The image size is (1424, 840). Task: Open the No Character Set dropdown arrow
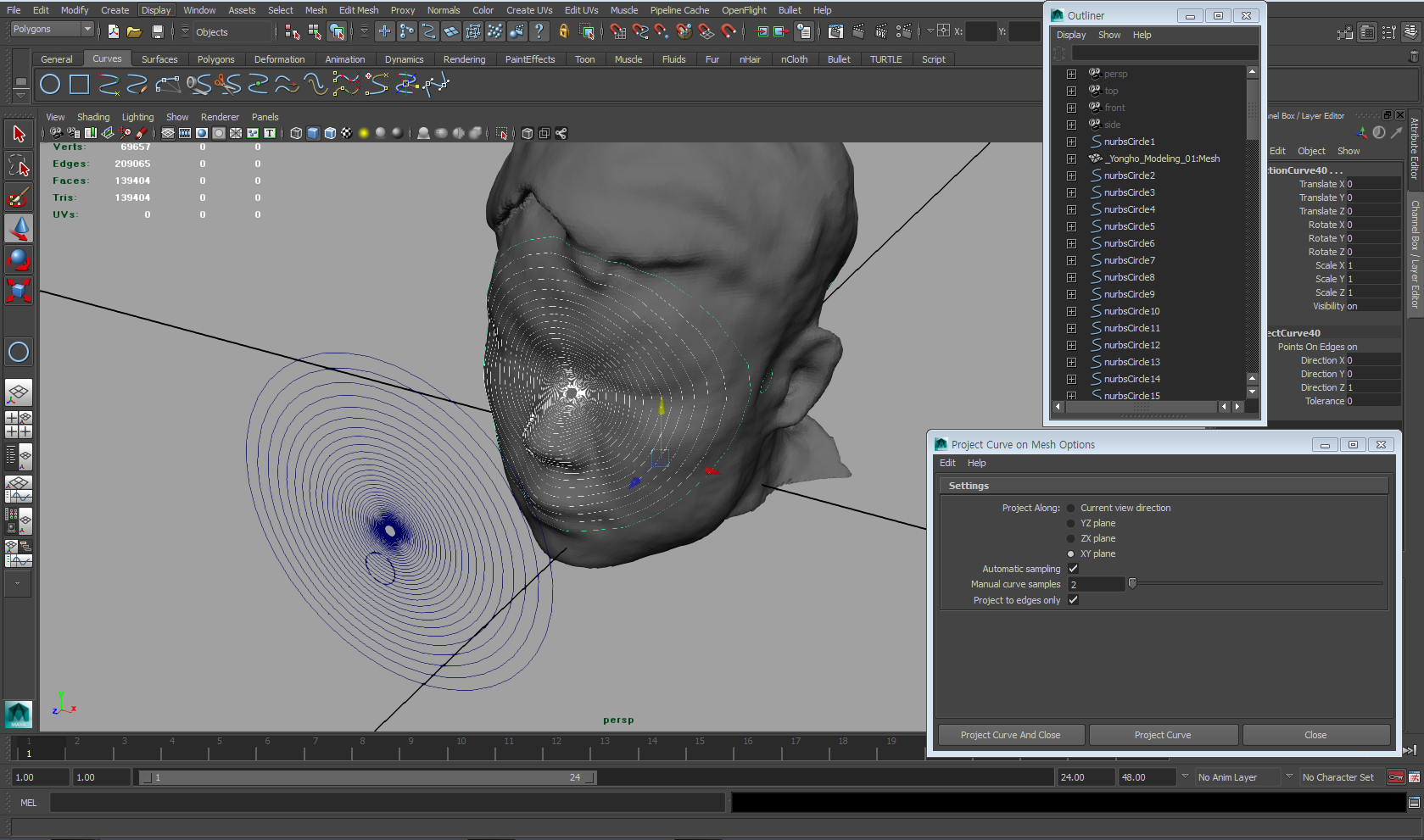point(1289,776)
